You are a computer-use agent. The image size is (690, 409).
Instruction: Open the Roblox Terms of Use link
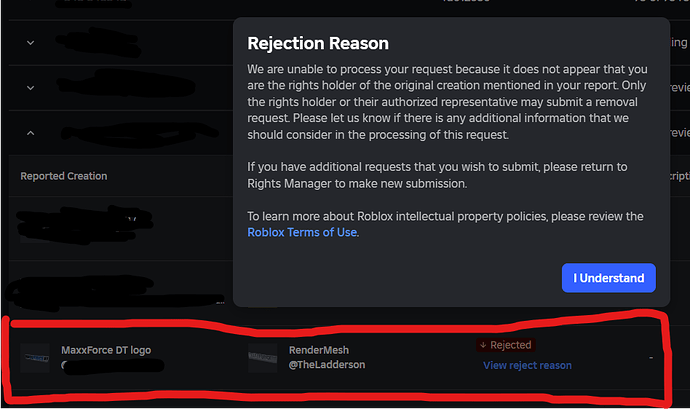302,232
